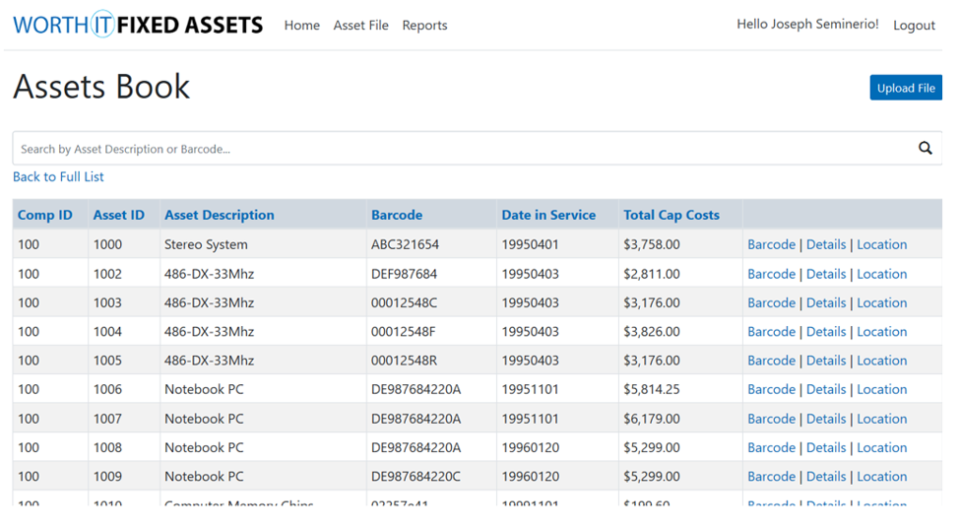View Details for asset 1000 Stereo System
960x528 pixels.
click(825, 244)
